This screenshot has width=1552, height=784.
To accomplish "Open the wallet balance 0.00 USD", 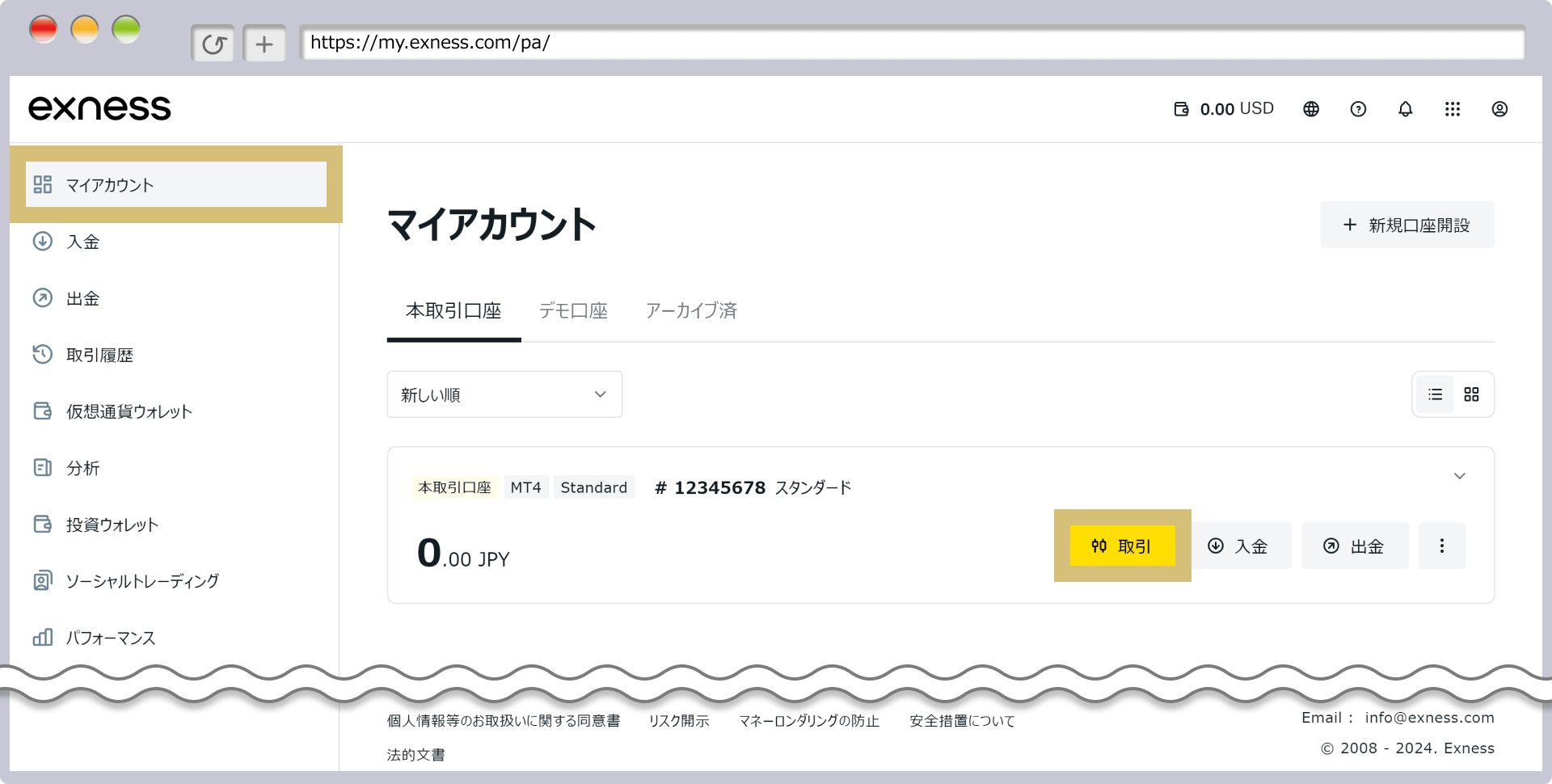I will click(1224, 108).
